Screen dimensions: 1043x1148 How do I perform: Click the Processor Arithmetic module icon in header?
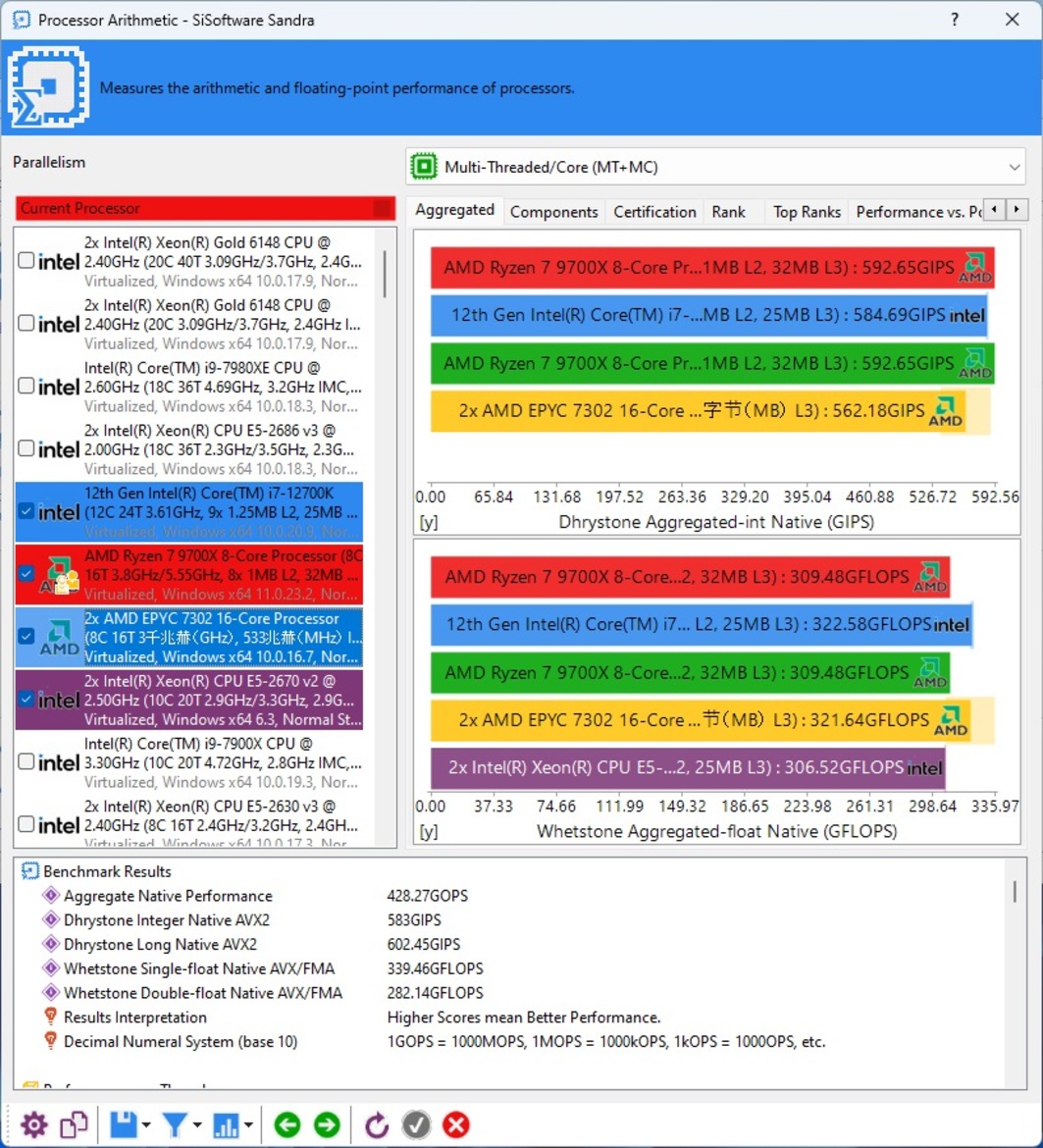click(x=48, y=87)
